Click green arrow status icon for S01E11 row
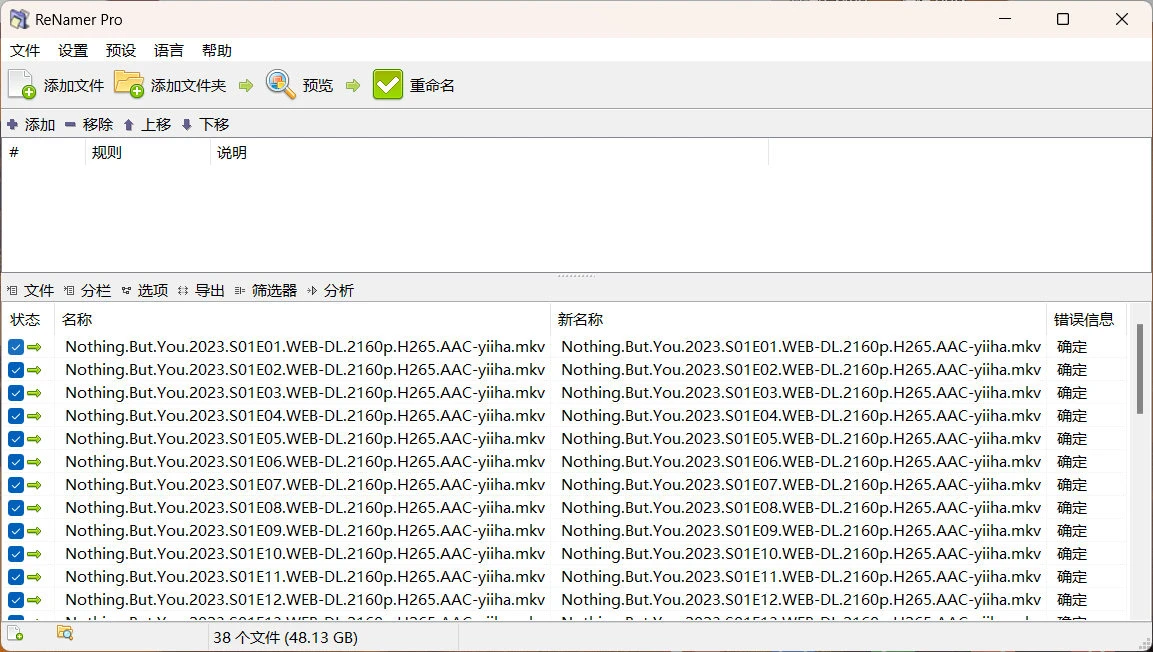 tap(34, 577)
